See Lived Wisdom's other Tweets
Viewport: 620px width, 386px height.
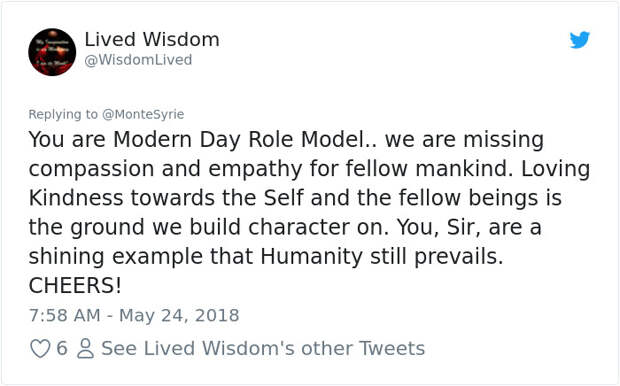coord(263,348)
